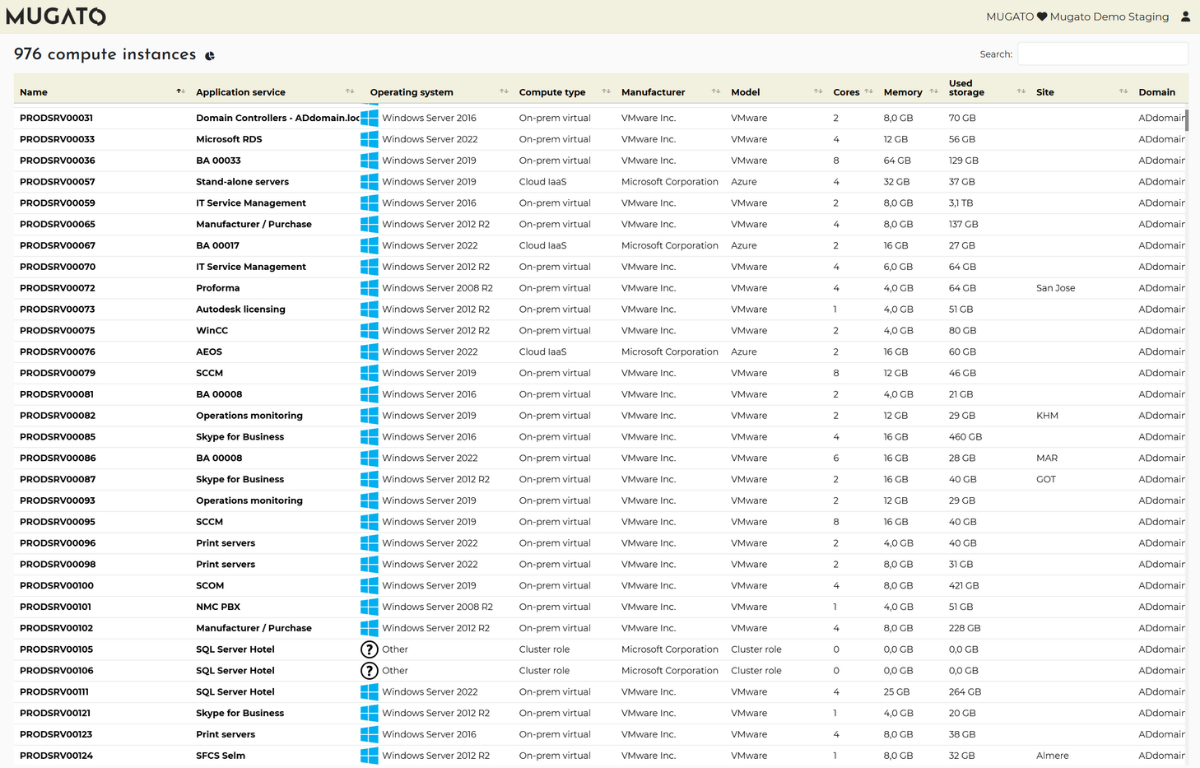Click the Windows icon for PRODSRV00031
Image resolution: width=1200 pixels, height=768 pixels.
pyautogui.click(x=369, y=118)
